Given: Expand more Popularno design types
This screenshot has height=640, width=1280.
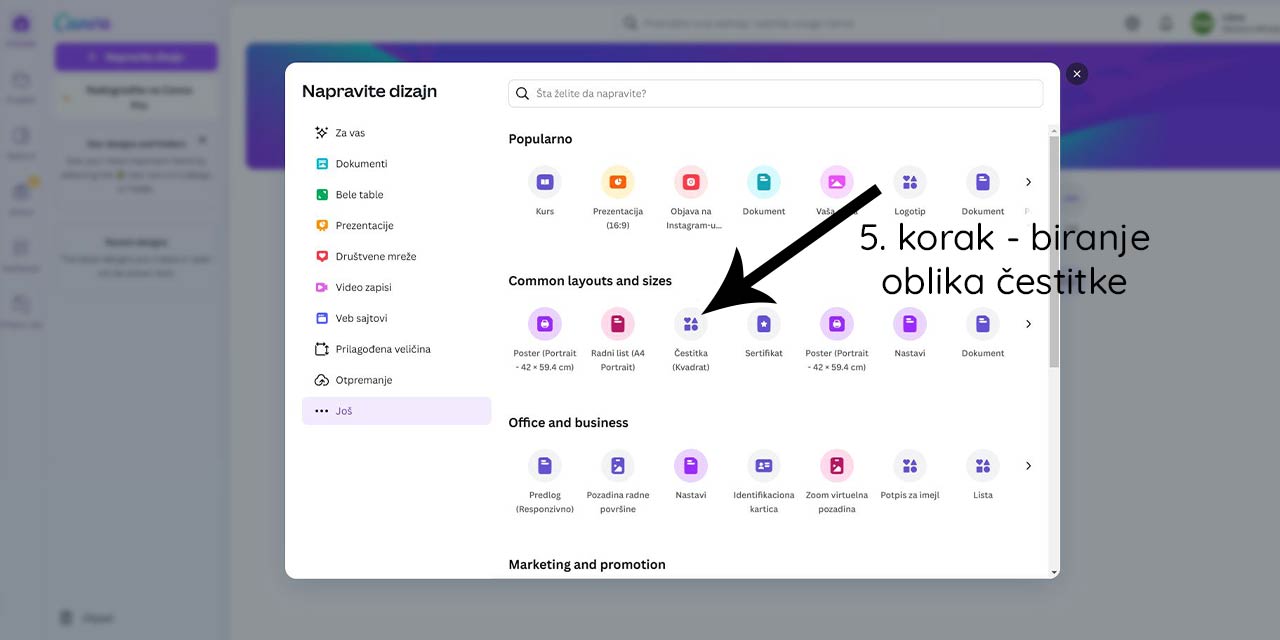Looking at the screenshot, I should point(1028,182).
